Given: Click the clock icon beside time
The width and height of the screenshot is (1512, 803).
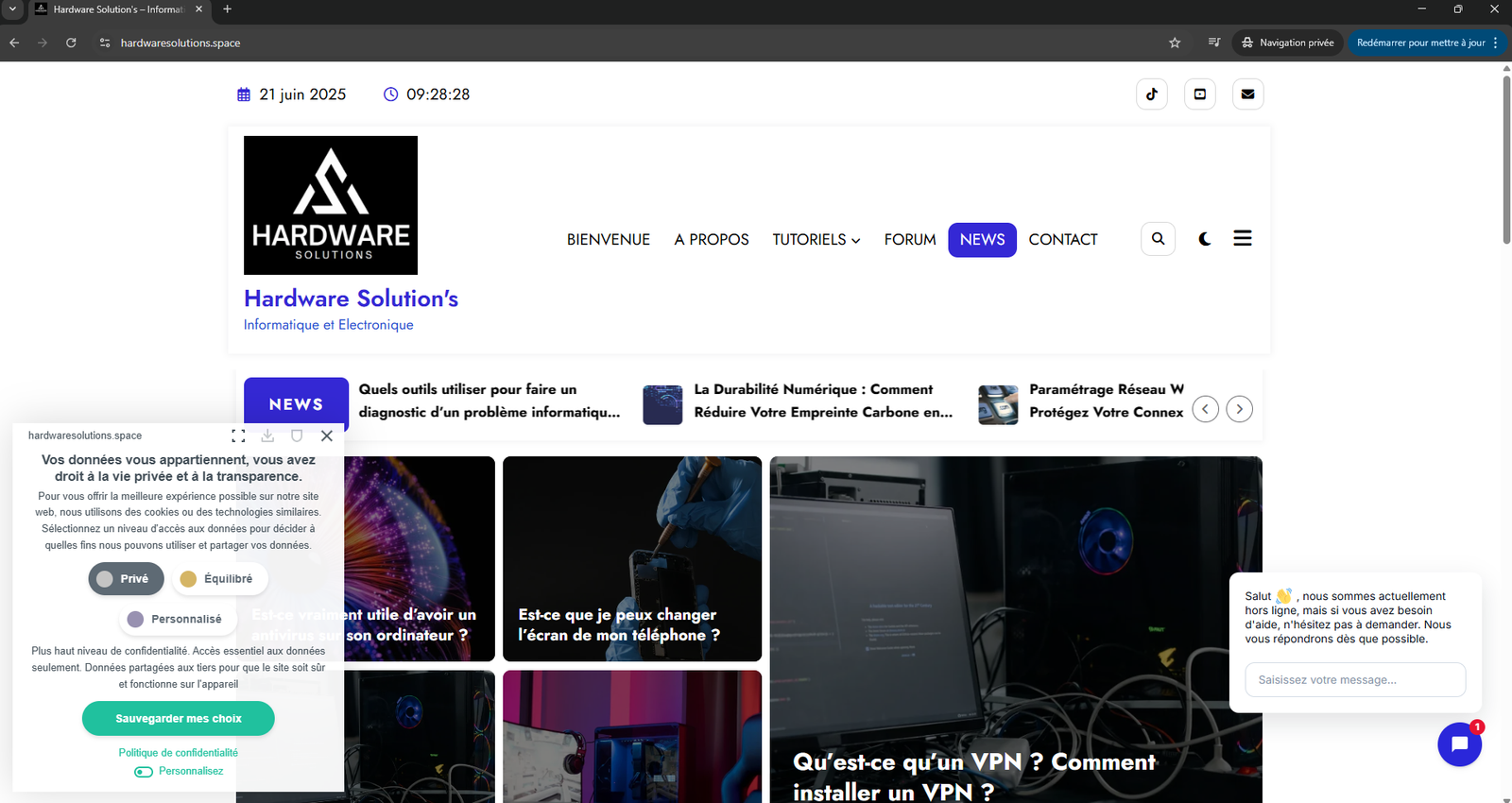Looking at the screenshot, I should [x=390, y=94].
